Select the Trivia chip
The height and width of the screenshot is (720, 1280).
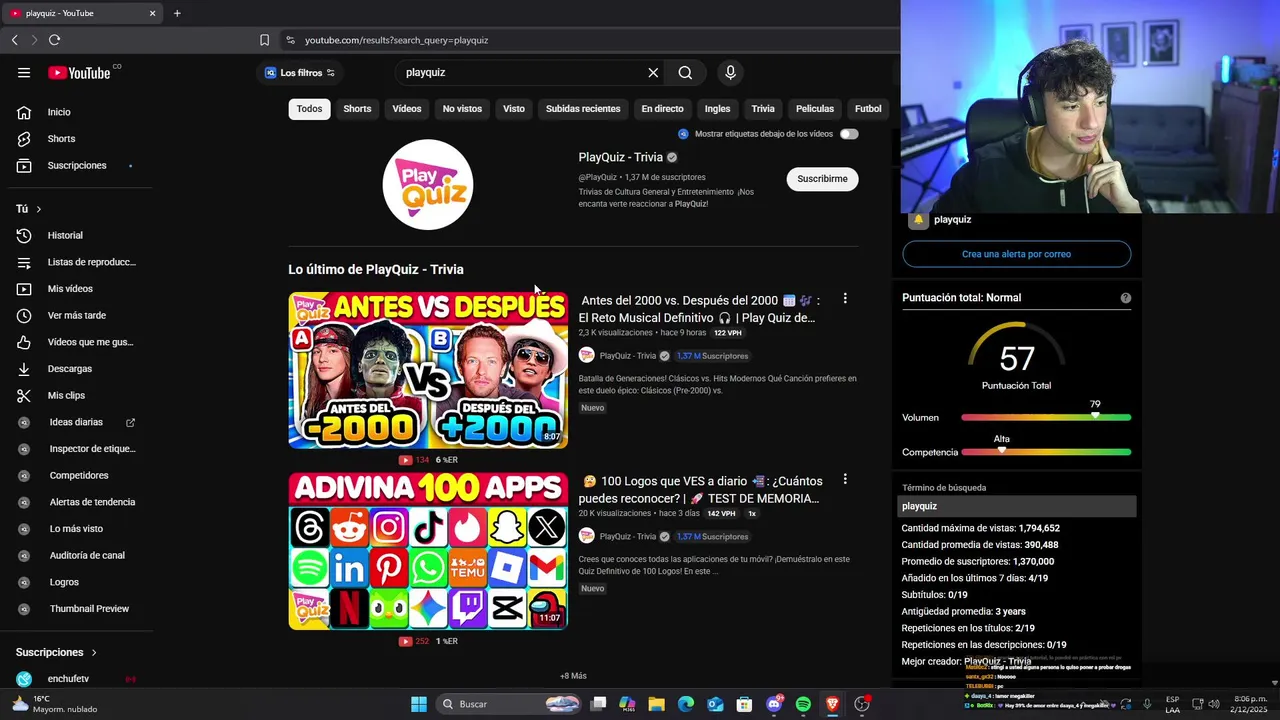point(763,109)
